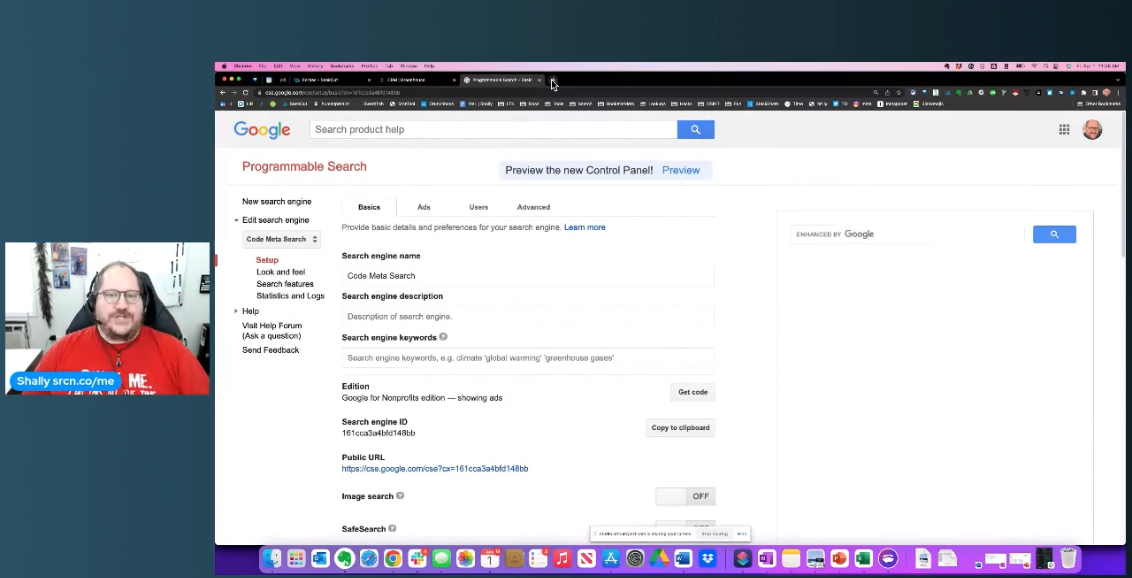
Task: Open the Learn more link
Action: (585, 227)
